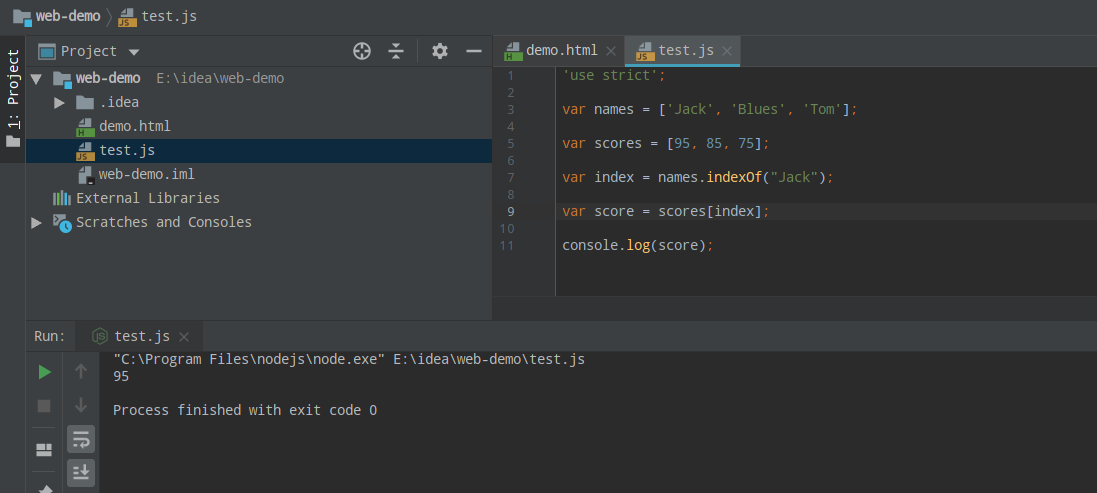1097x493 pixels.
Task: Close the test.js editor tab
Action: pos(727,51)
